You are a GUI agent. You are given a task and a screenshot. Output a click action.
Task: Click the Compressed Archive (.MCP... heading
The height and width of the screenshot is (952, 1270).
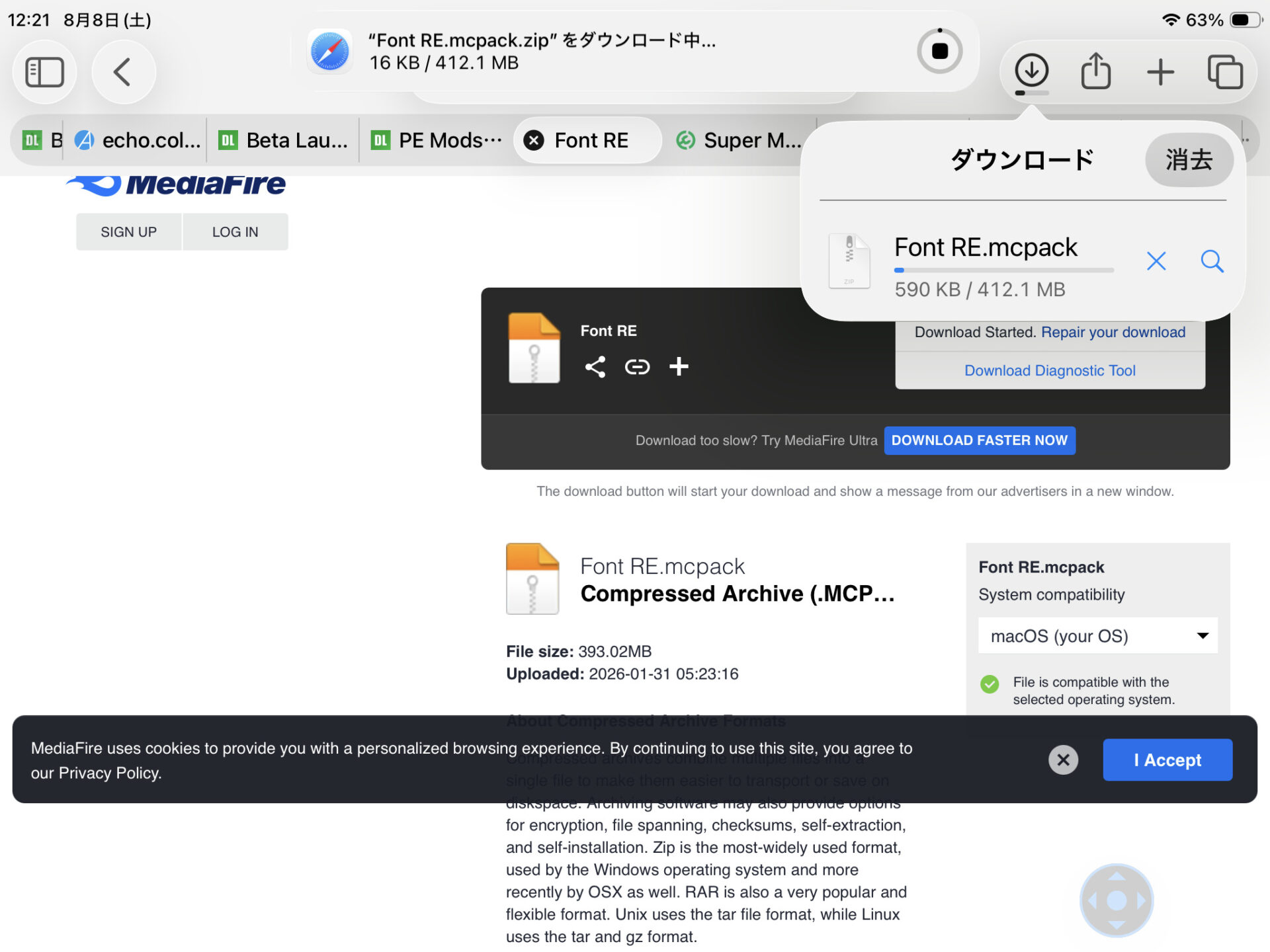click(x=737, y=594)
